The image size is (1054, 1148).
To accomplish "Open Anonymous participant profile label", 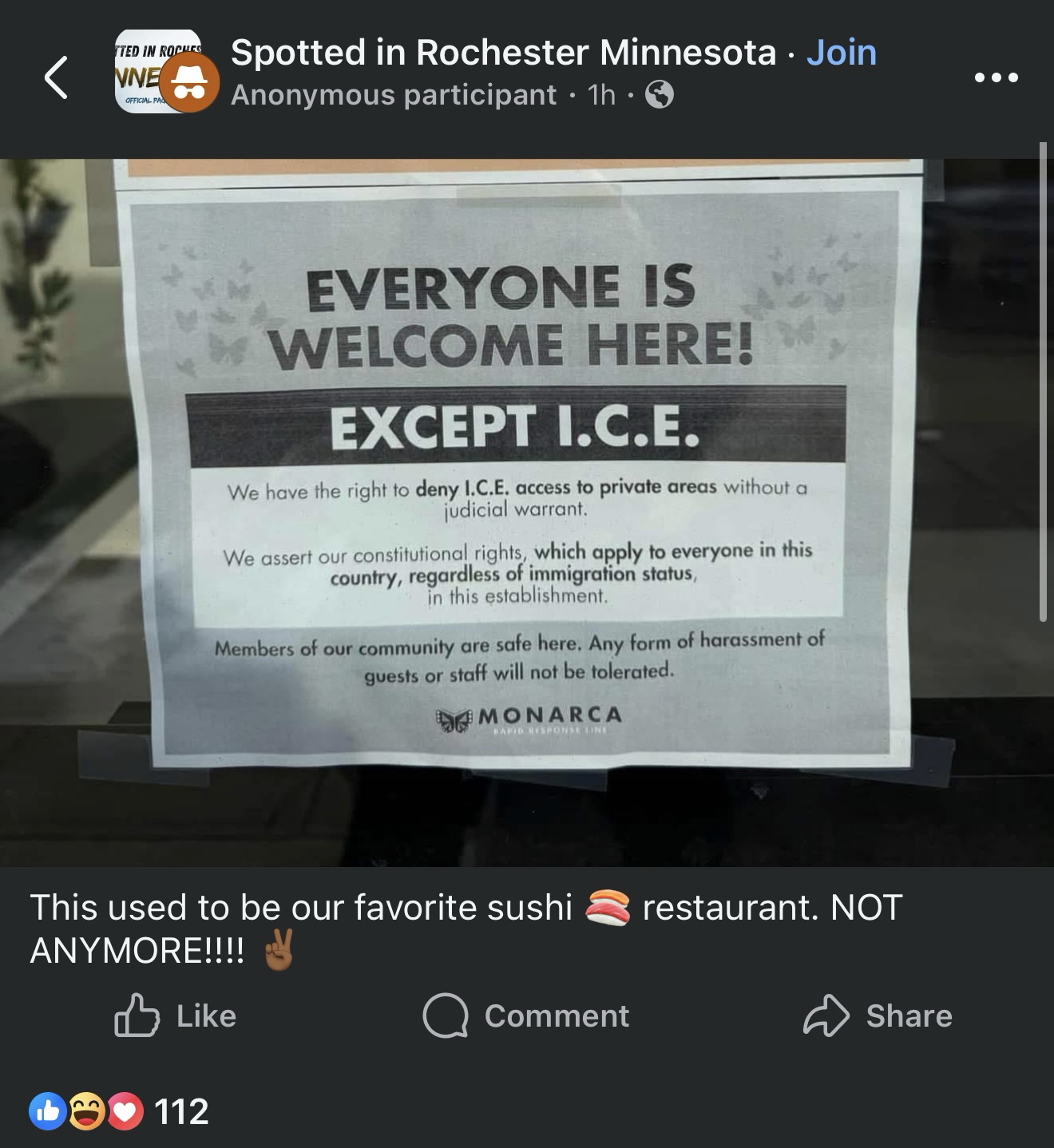I will pos(394,95).
